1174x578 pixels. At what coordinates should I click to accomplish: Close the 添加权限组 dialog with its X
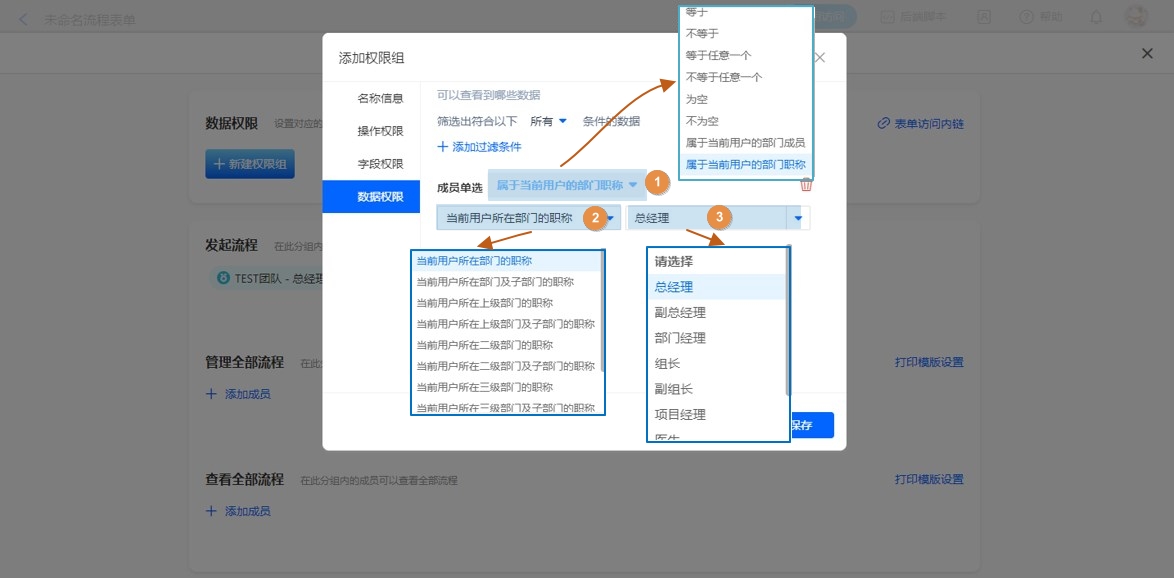(820, 58)
